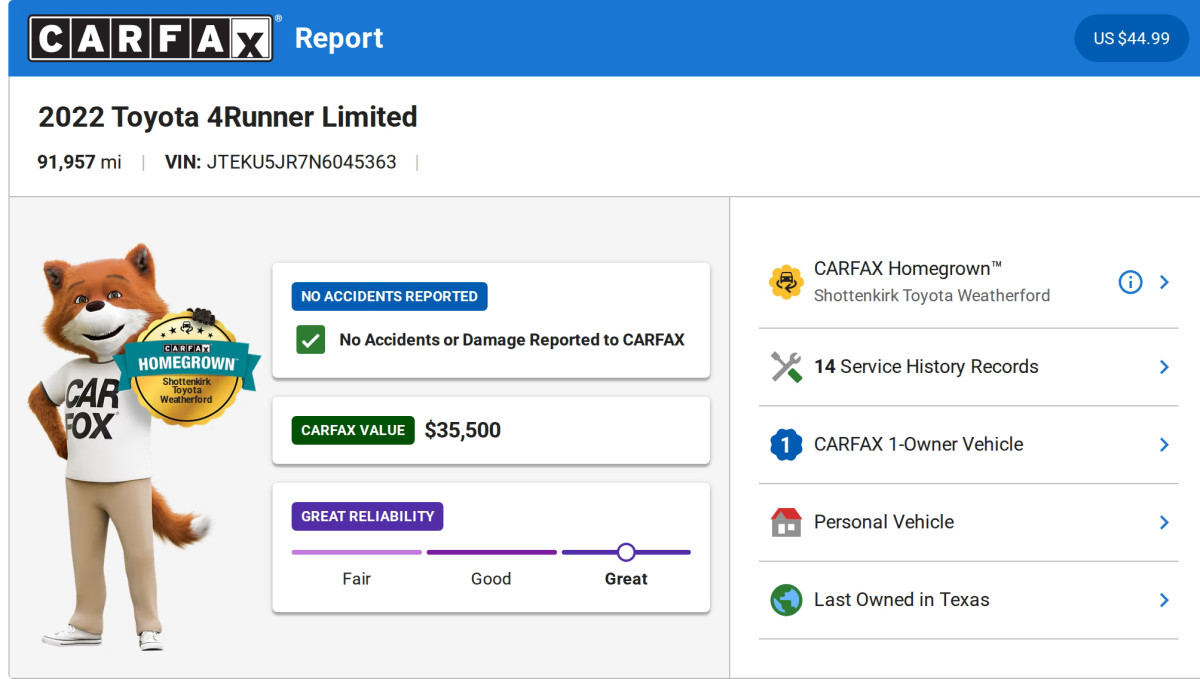Open 14 Service History Records row

click(x=968, y=367)
